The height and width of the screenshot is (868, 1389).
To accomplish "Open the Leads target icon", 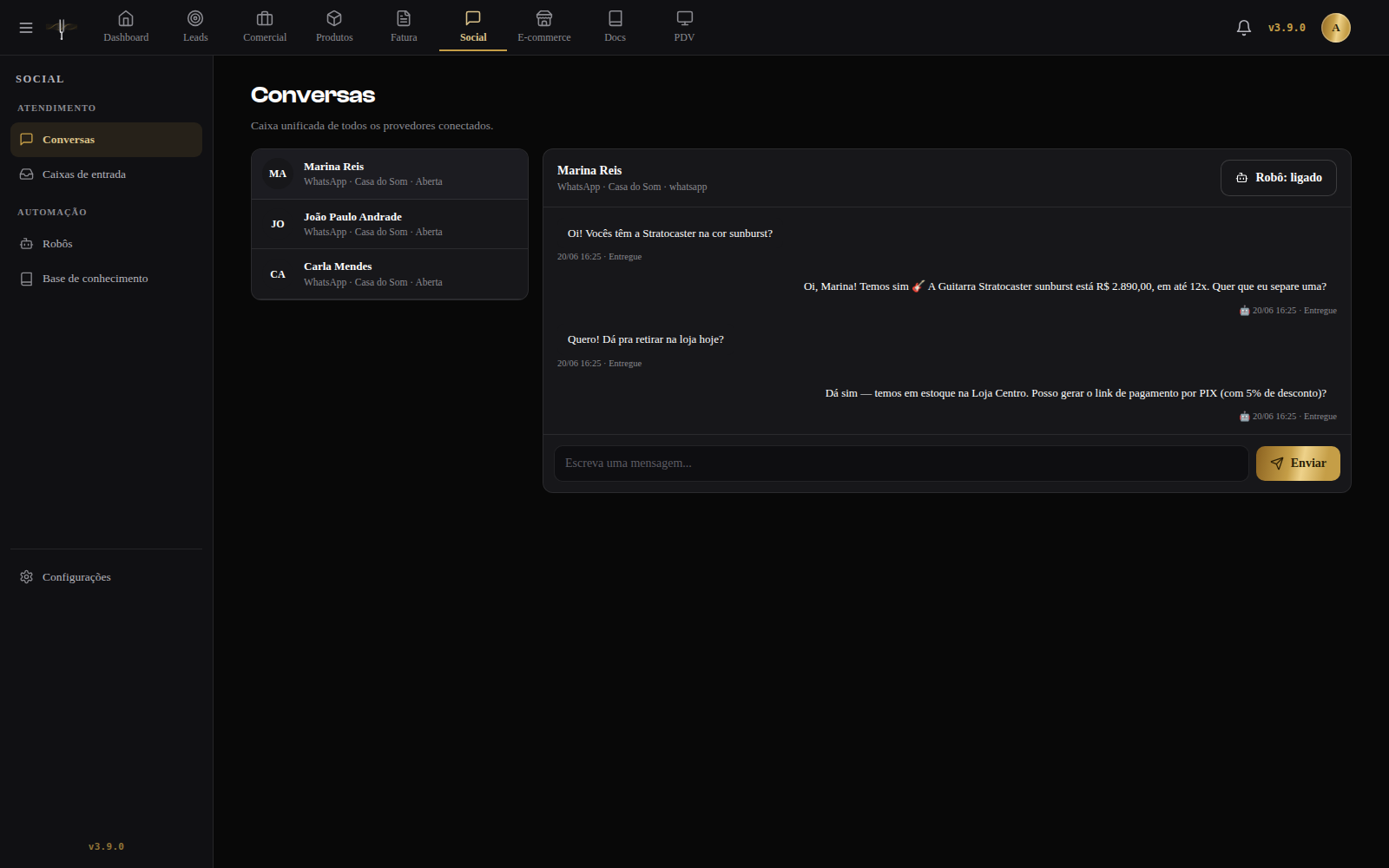I will click(195, 18).
